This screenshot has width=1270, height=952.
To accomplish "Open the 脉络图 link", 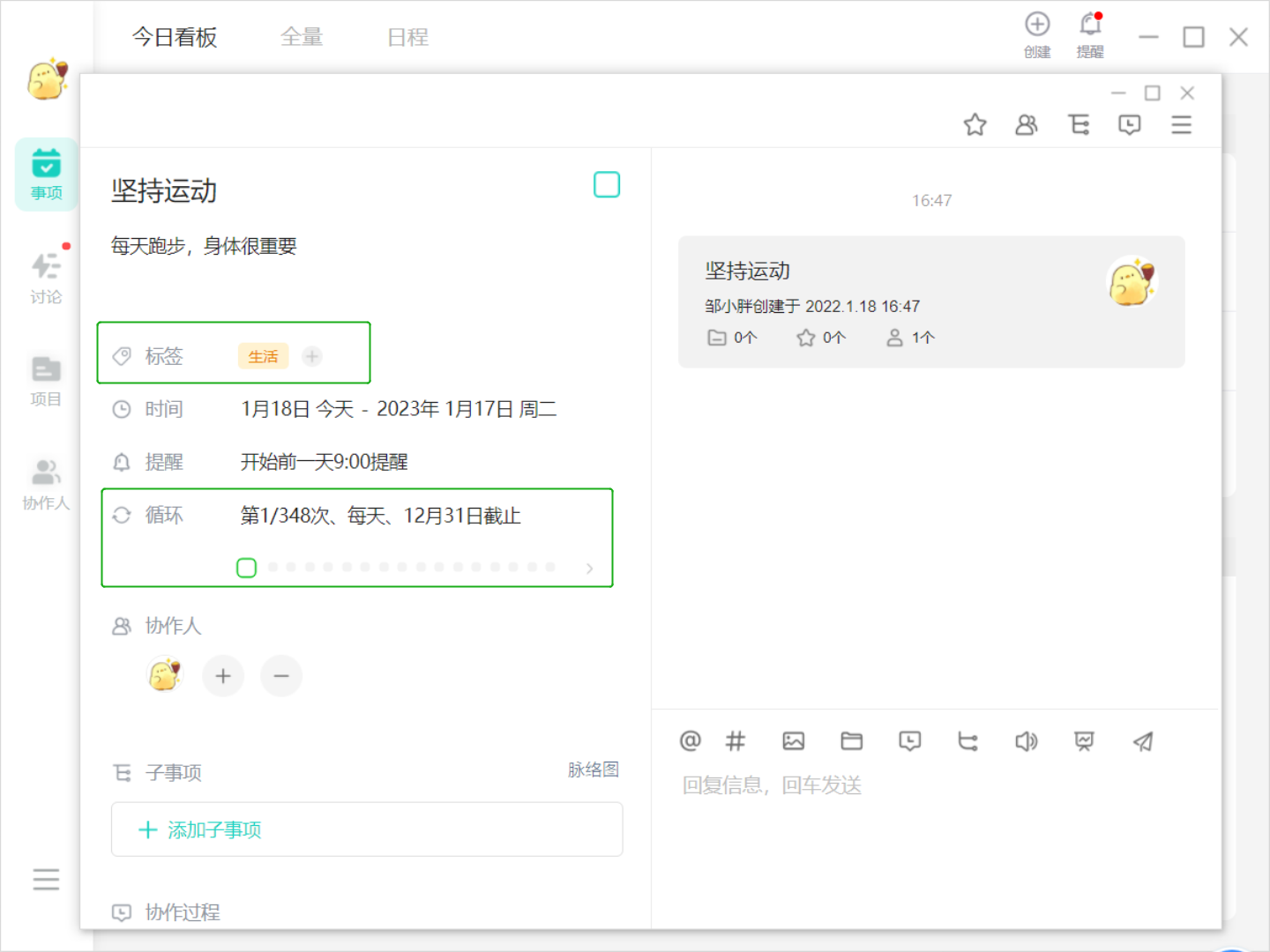I will click(593, 770).
